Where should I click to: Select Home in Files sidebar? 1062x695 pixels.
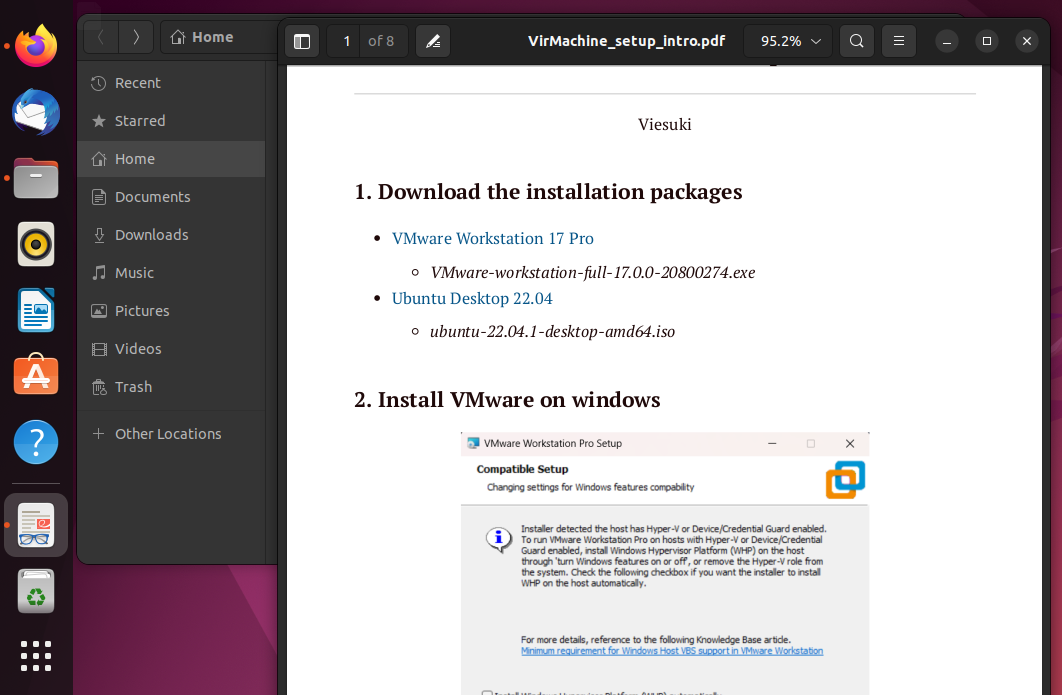tap(171, 159)
